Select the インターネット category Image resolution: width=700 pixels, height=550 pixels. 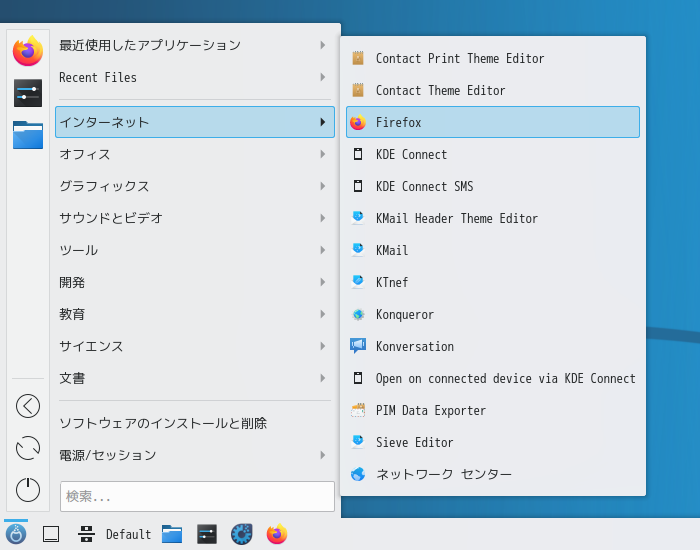(195, 122)
